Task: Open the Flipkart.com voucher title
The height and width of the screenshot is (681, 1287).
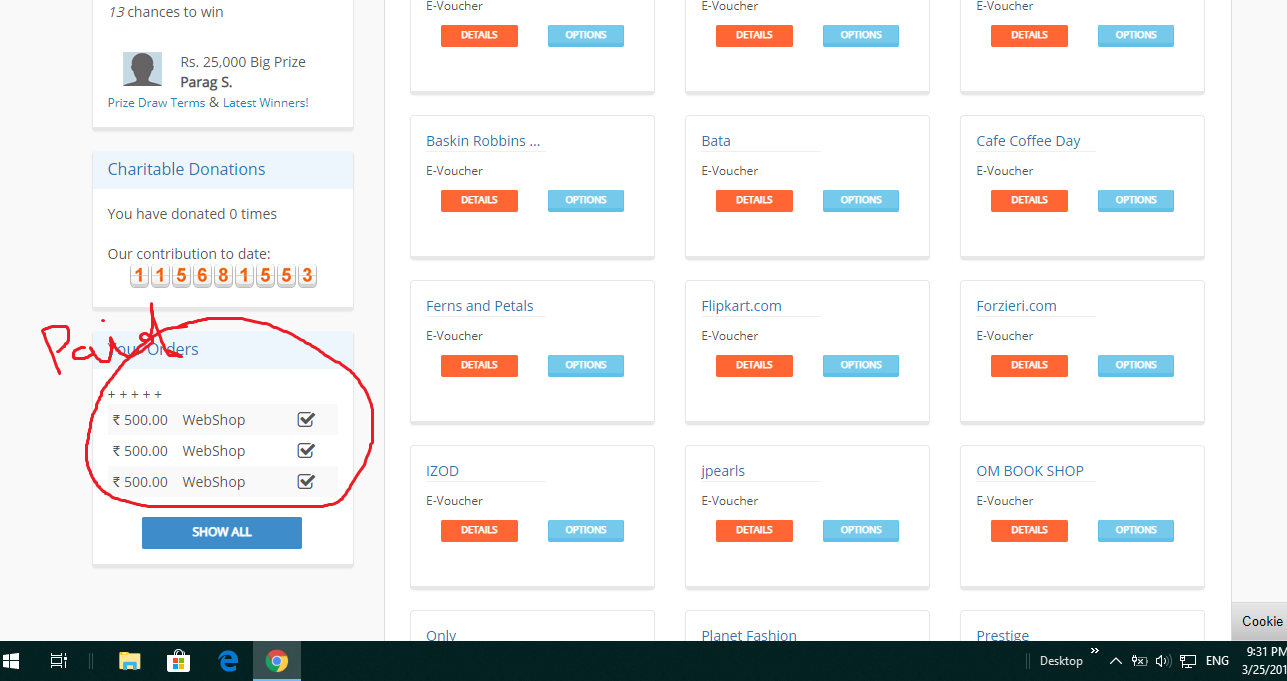Action: (741, 306)
